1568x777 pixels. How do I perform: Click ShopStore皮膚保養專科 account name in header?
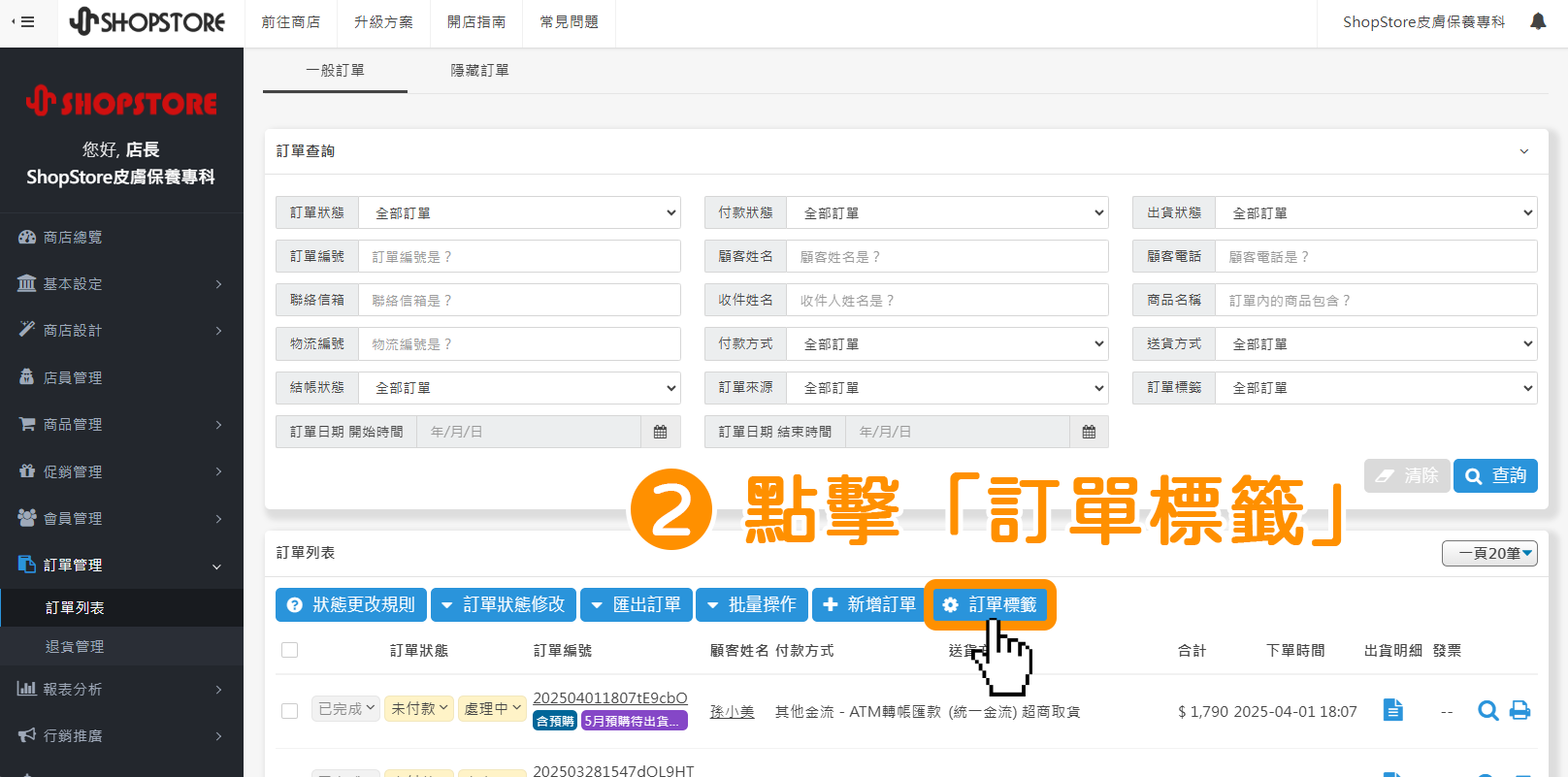tap(1423, 21)
